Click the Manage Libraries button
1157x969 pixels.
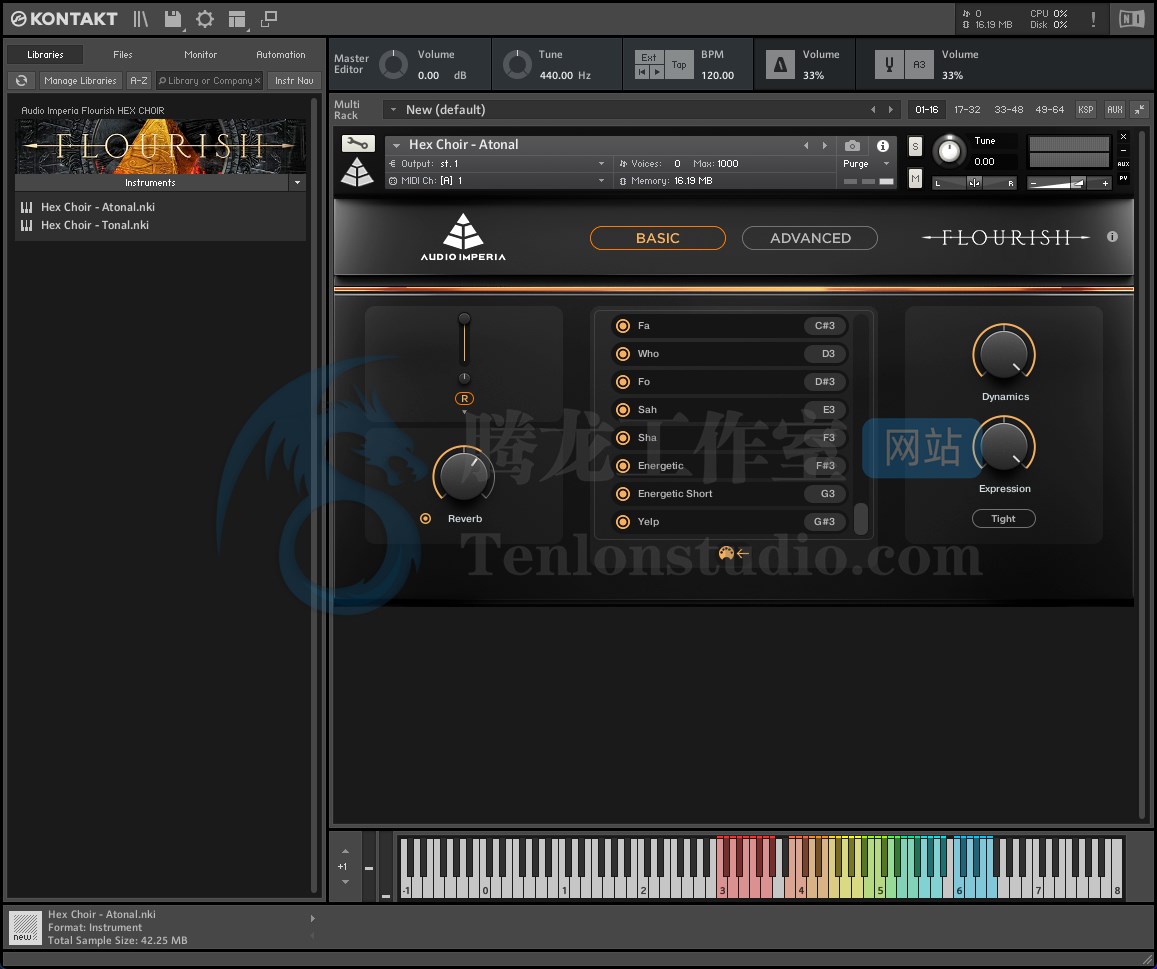[x=80, y=80]
